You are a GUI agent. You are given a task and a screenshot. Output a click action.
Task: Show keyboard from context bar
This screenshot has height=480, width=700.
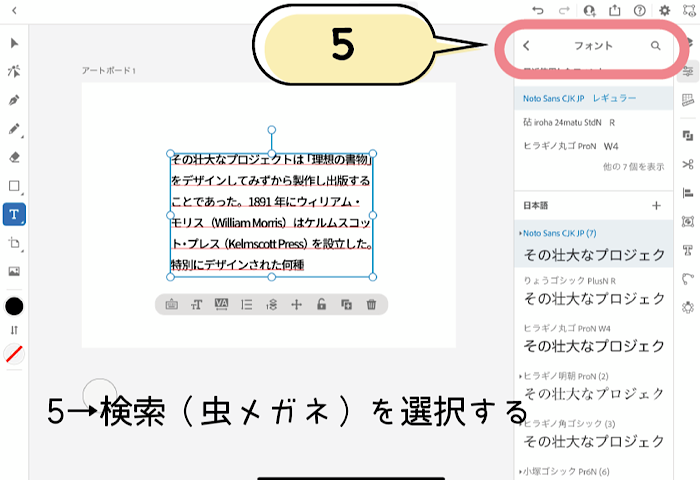click(171, 305)
